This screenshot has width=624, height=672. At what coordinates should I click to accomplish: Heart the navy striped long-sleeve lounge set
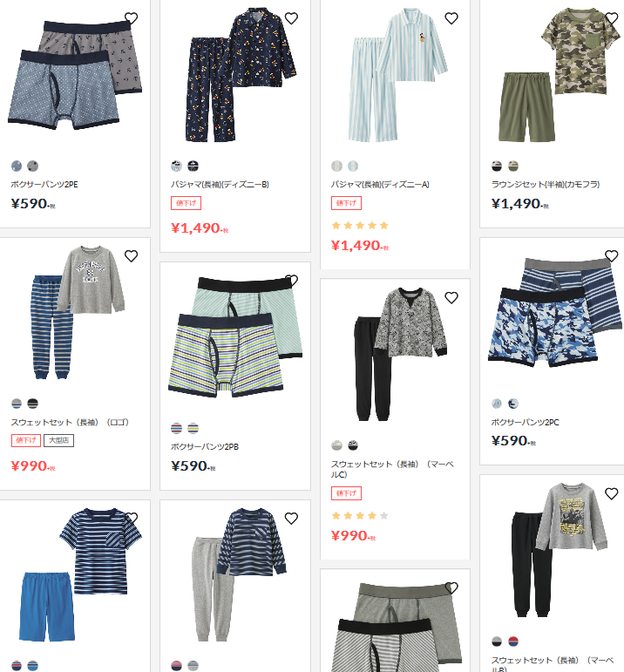click(x=291, y=518)
